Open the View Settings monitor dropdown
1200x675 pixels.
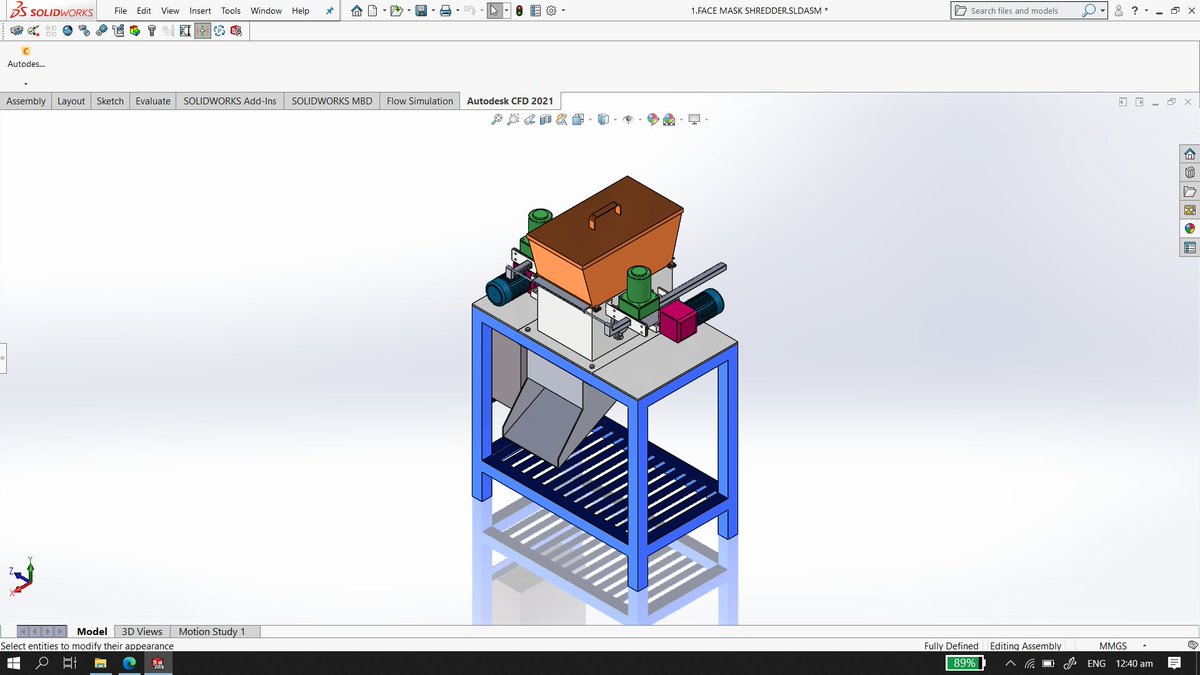click(695, 120)
